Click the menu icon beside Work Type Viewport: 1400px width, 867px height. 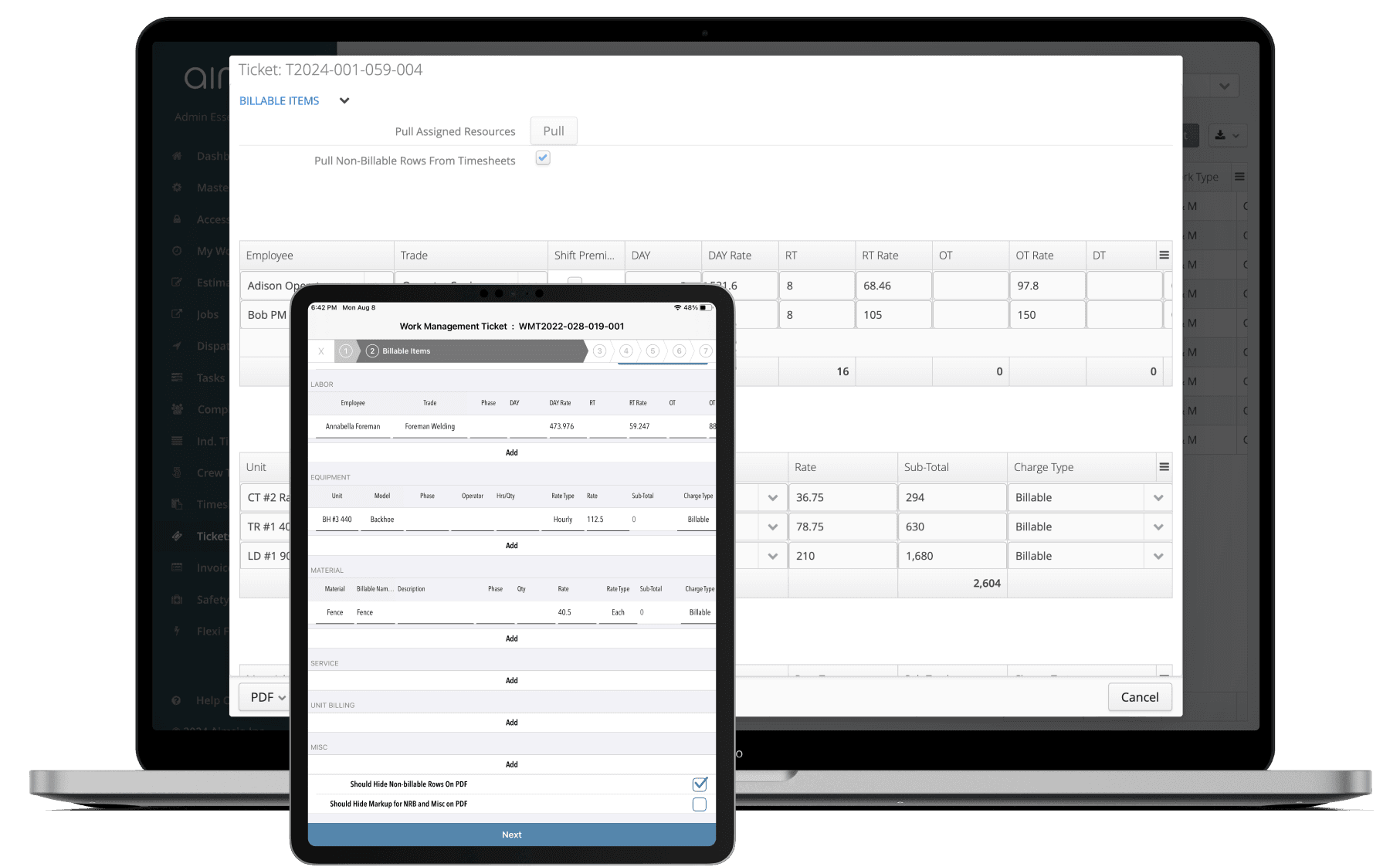click(1239, 177)
